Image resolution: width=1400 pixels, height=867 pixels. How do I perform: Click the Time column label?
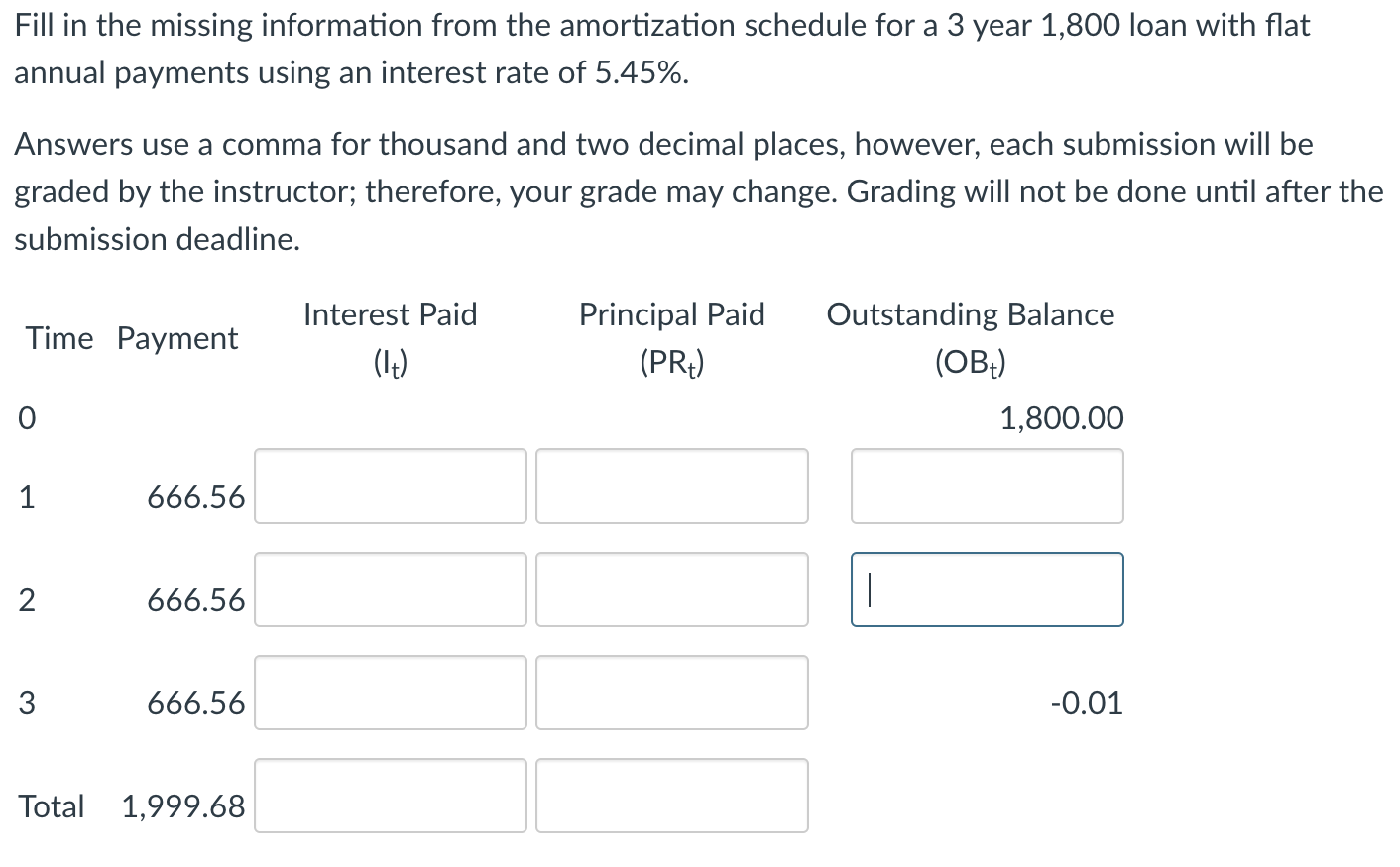pos(59,338)
